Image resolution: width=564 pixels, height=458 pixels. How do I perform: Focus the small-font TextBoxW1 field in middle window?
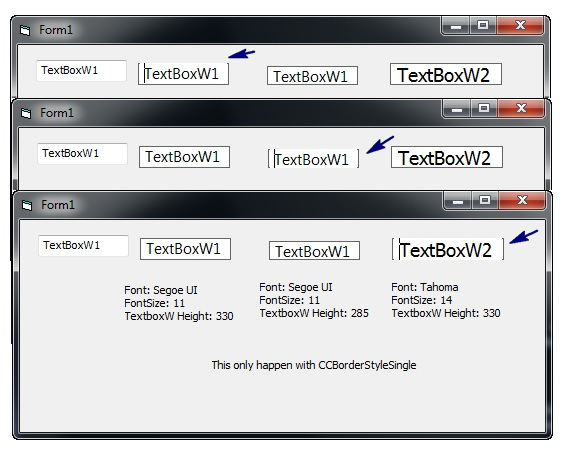tap(82, 154)
